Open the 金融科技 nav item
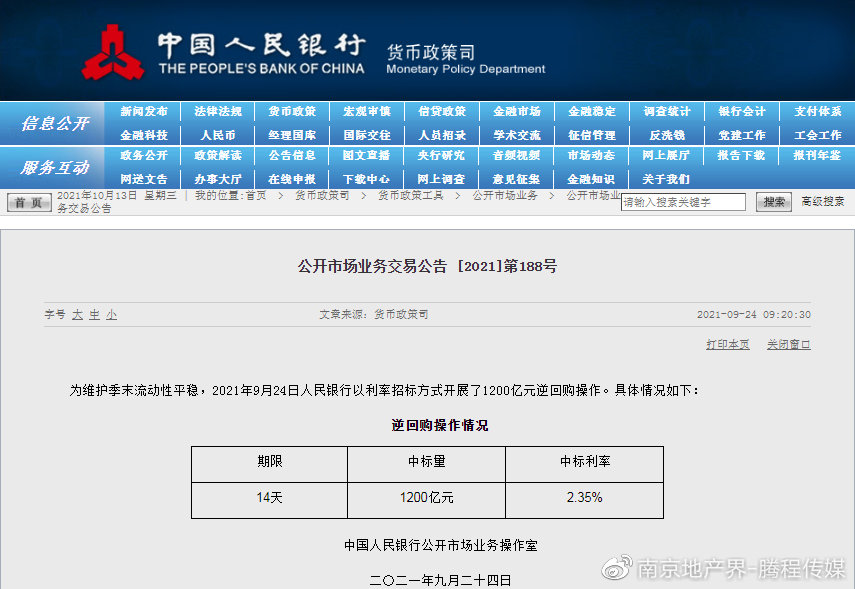 point(144,135)
